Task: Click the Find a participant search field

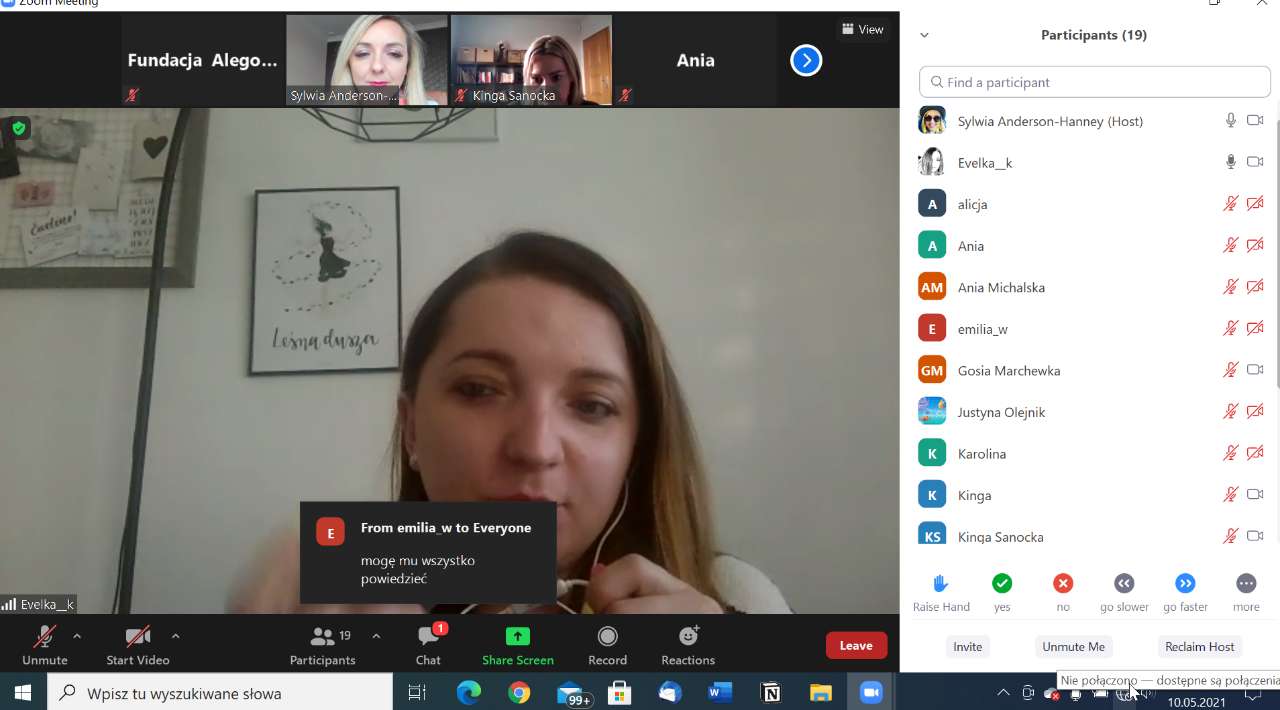Action: click(x=1095, y=82)
